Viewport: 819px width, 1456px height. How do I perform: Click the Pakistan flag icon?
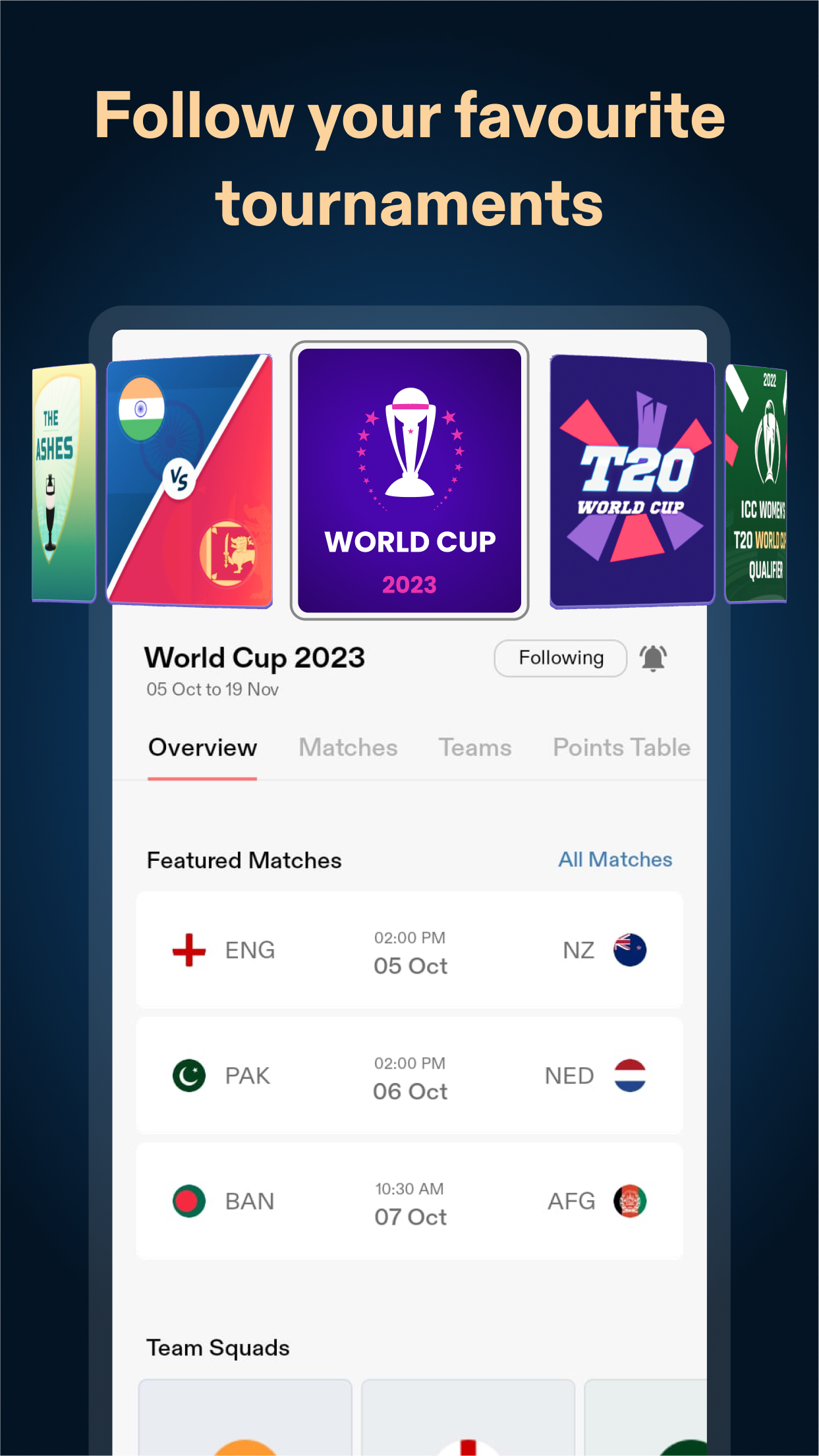pyautogui.click(x=189, y=1076)
